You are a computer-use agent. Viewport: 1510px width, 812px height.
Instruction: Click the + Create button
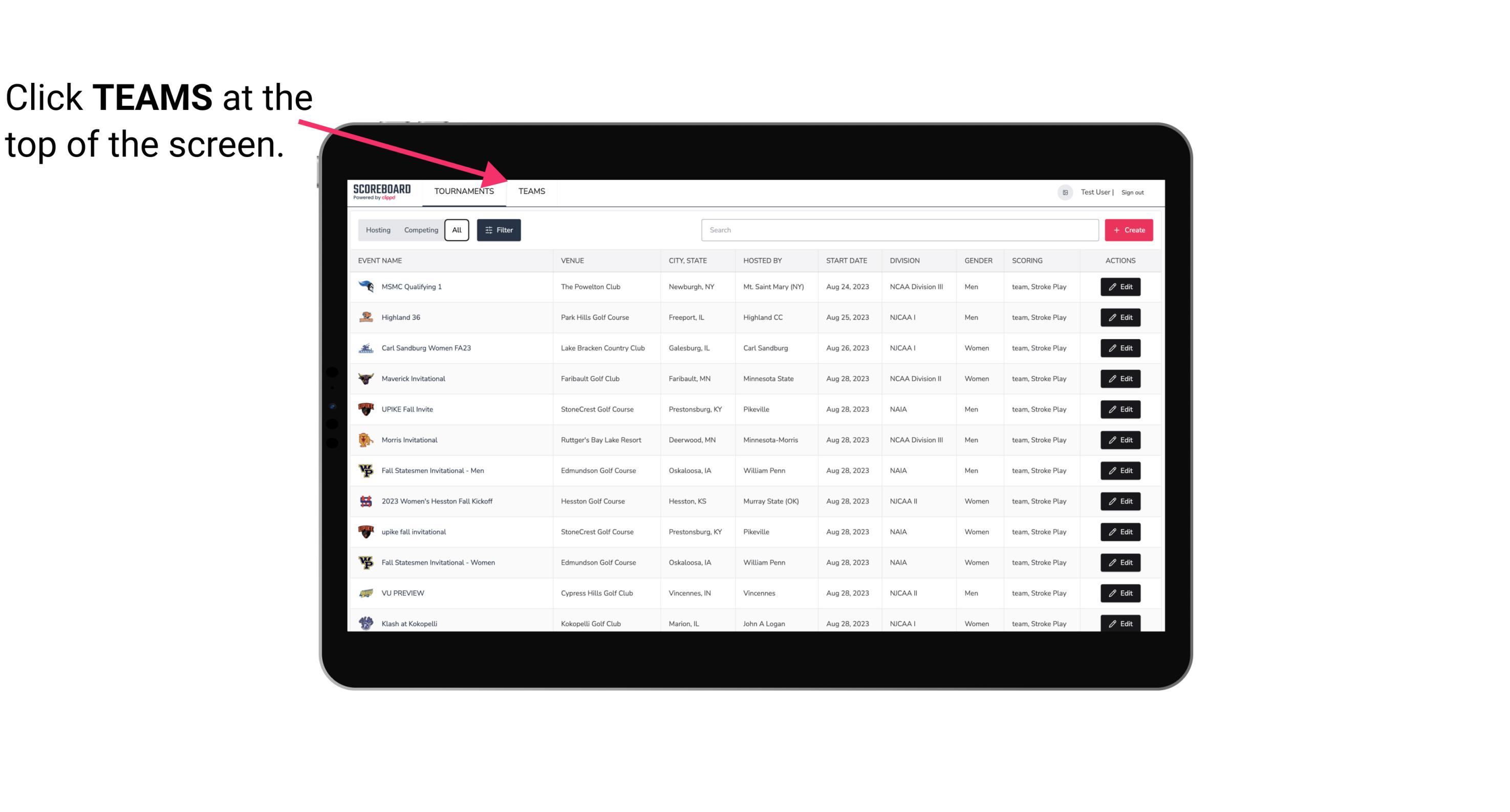point(1129,229)
